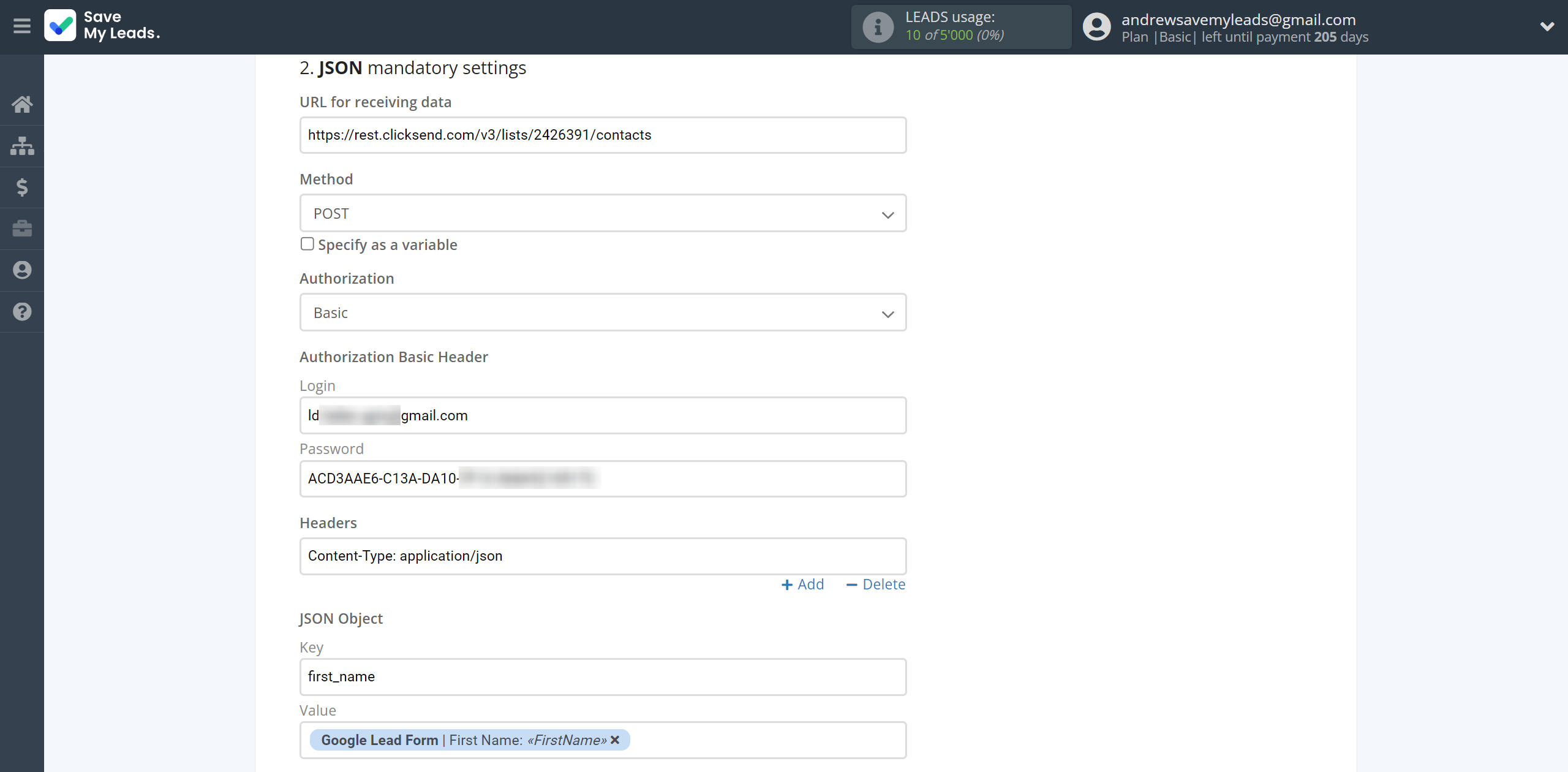Viewport: 1568px width, 772px height.
Task: Add a new header
Action: [x=803, y=585]
